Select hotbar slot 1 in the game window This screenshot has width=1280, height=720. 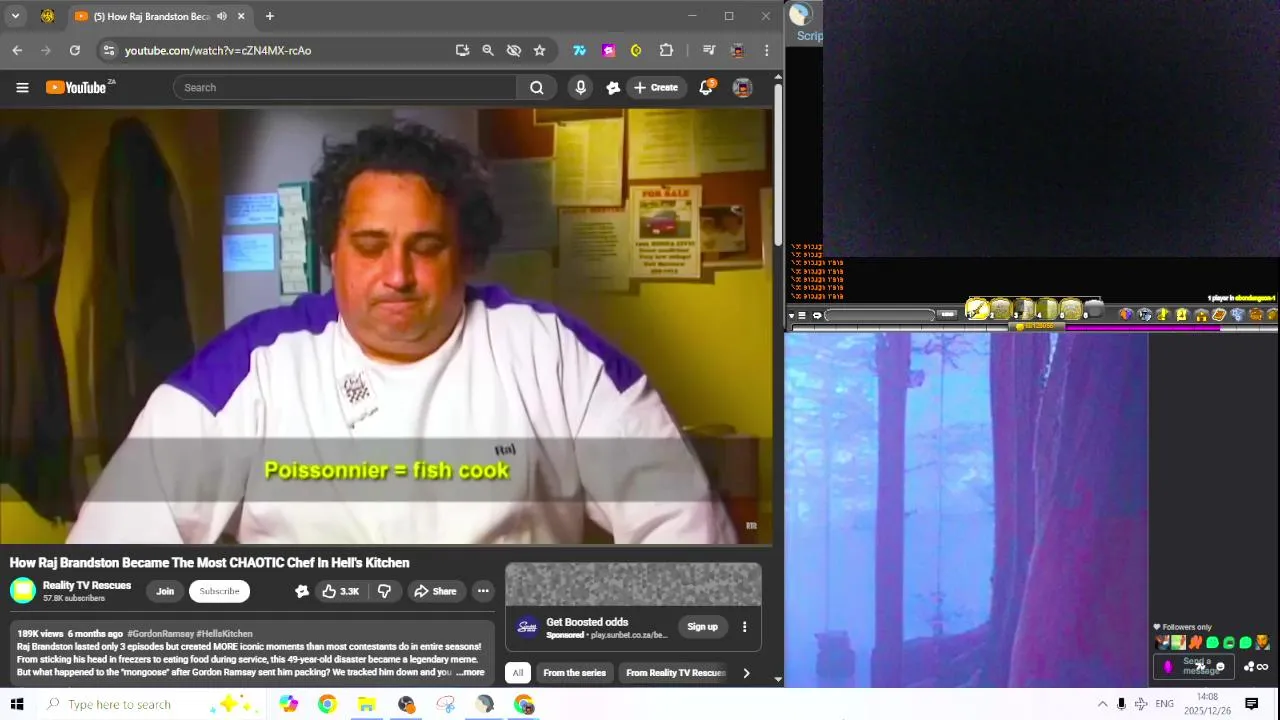coord(978,310)
